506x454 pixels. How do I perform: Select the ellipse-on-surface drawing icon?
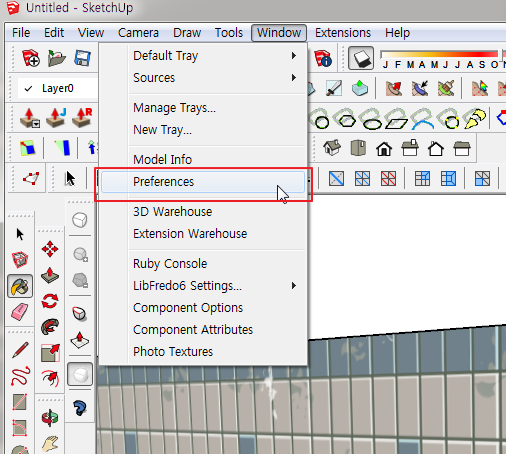pos(372,119)
